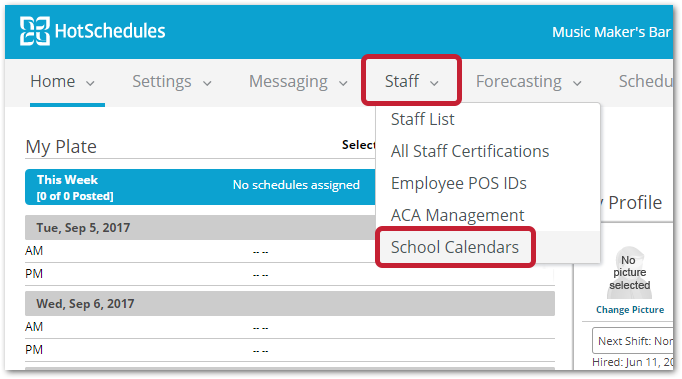Open the Messaging tab
The height and width of the screenshot is (379, 682).
288,81
